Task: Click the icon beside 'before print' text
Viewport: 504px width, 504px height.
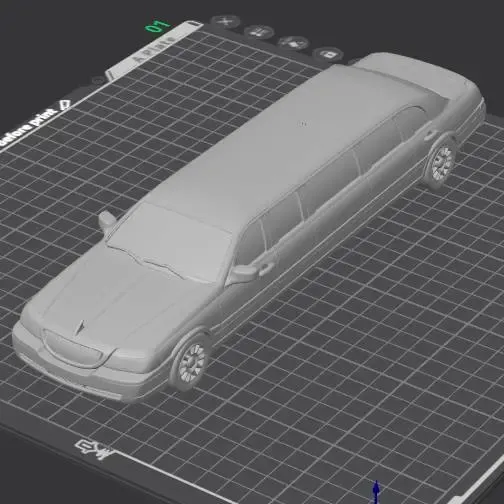Action: point(65,105)
